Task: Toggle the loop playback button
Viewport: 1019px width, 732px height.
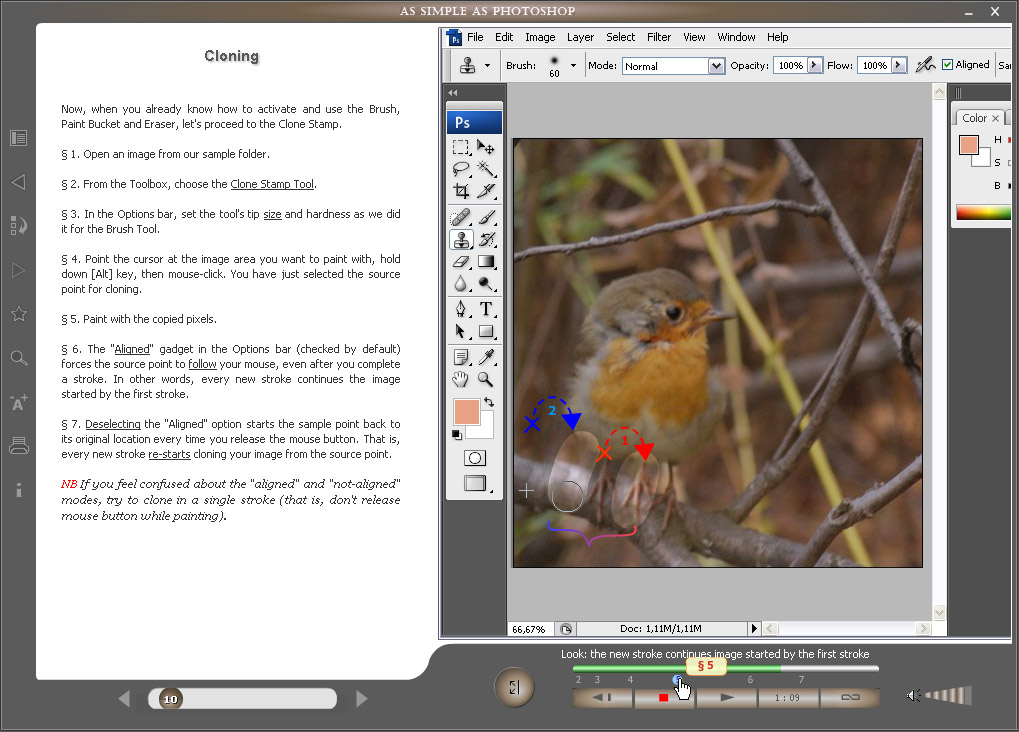Action: click(x=850, y=698)
